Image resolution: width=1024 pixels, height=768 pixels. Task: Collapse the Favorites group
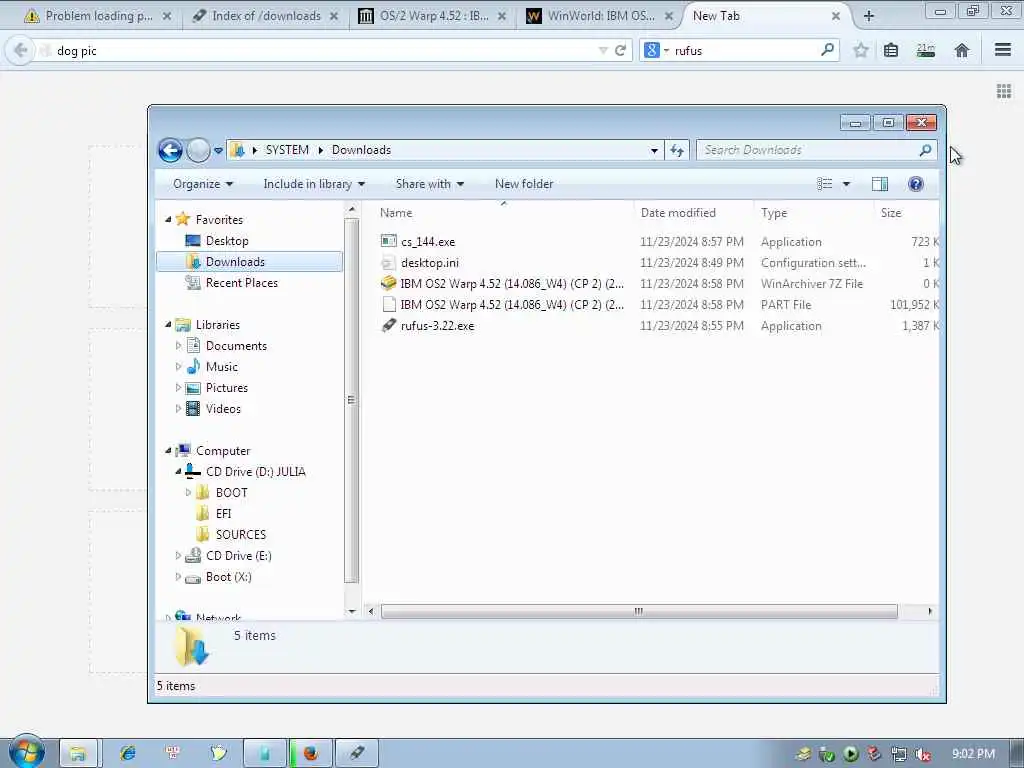[168, 219]
